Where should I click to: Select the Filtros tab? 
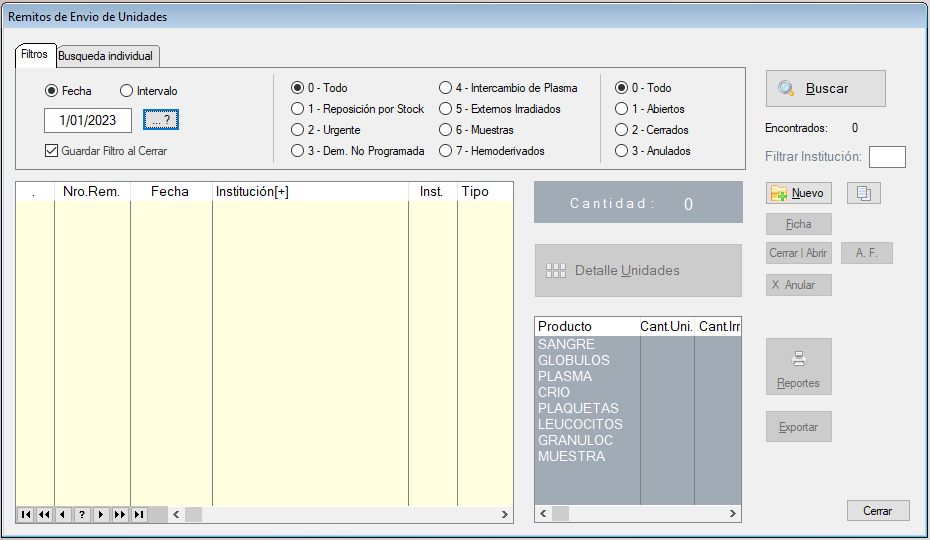[35, 55]
